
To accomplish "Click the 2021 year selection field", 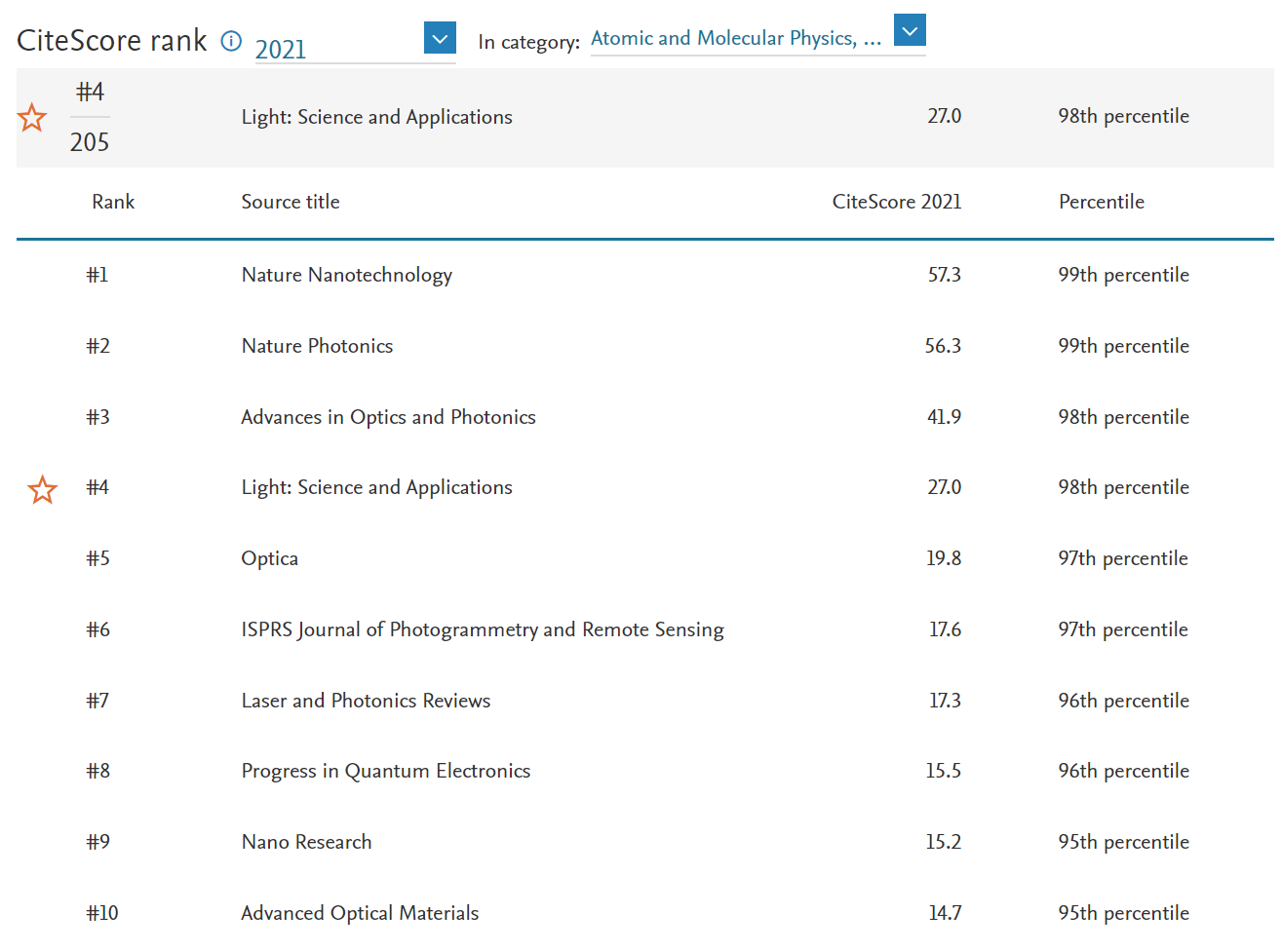I will tap(336, 49).
